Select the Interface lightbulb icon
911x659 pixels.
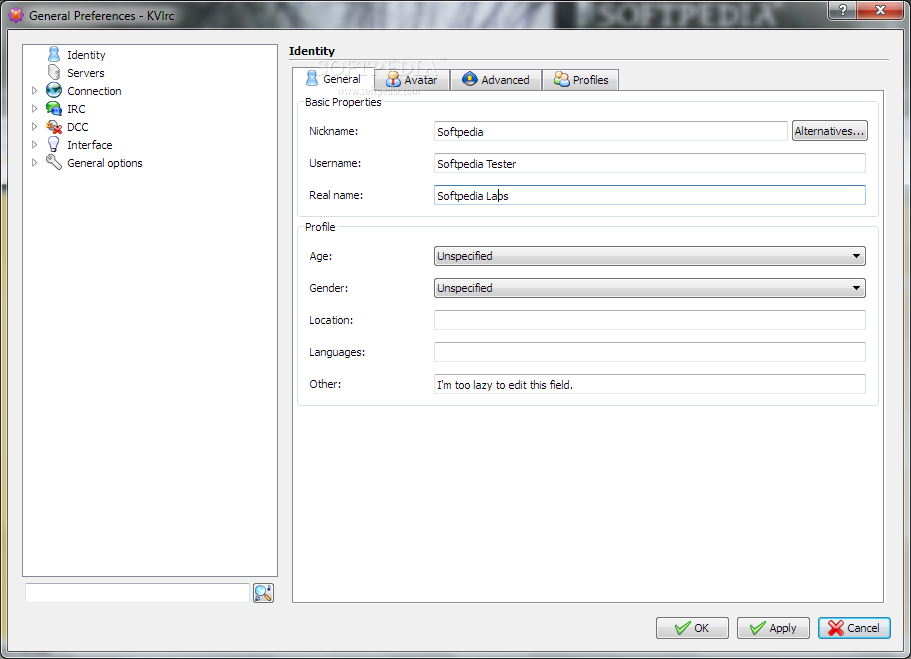pos(54,145)
